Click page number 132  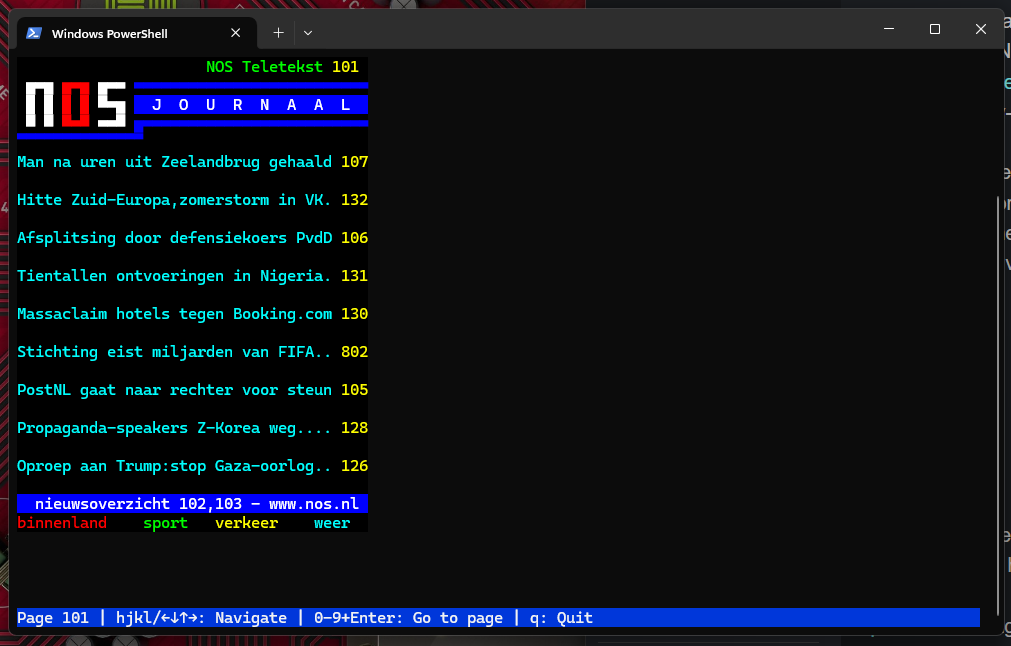355,200
